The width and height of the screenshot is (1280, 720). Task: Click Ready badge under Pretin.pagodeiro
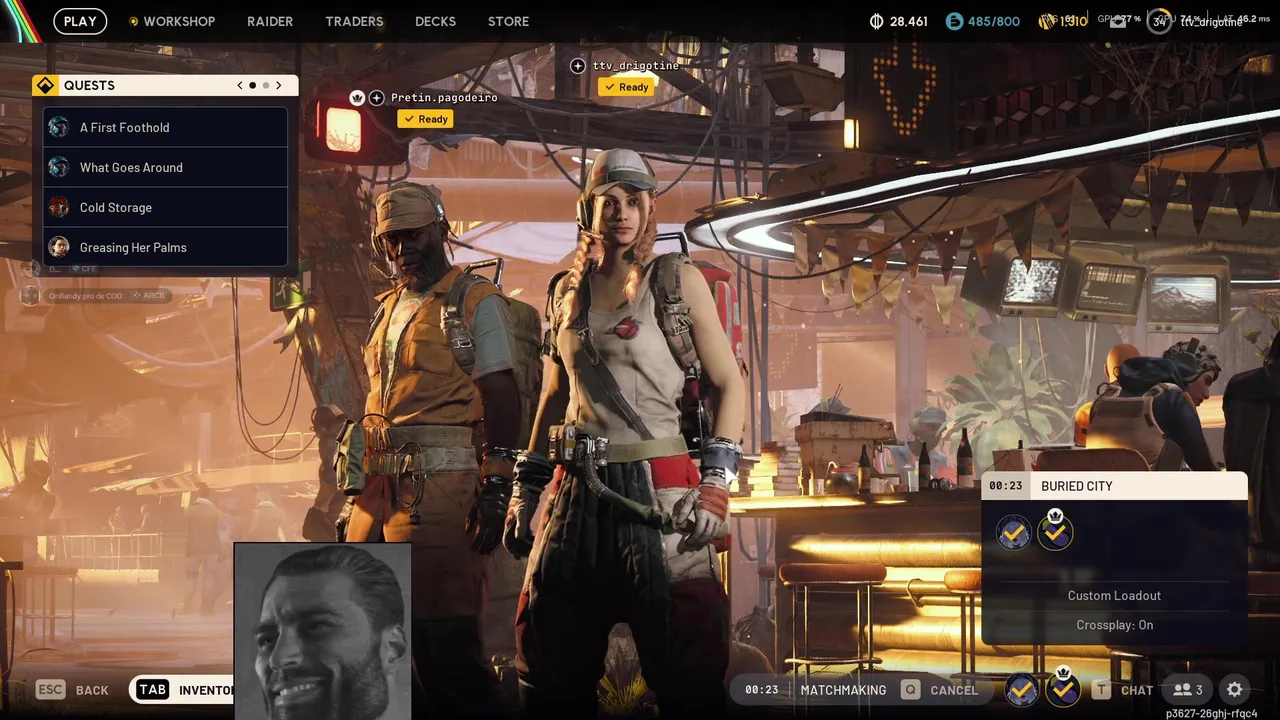click(425, 119)
